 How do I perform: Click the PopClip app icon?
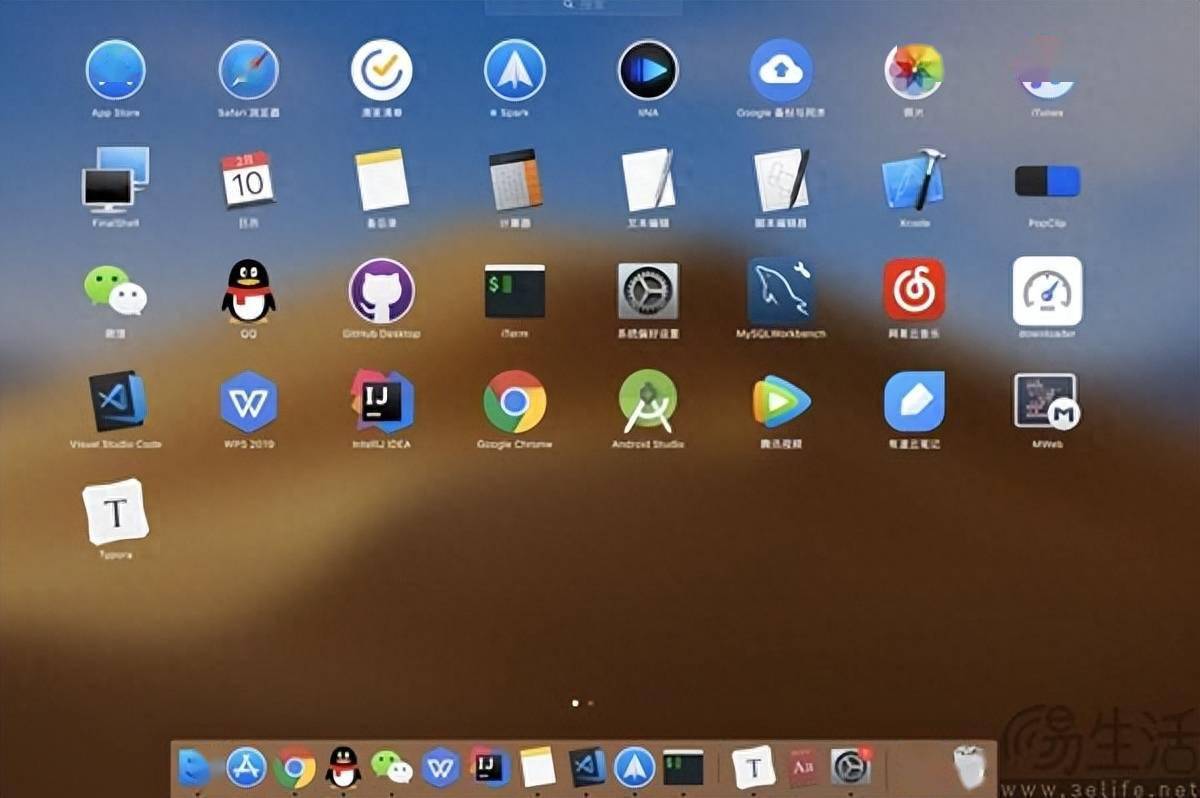tap(1047, 181)
